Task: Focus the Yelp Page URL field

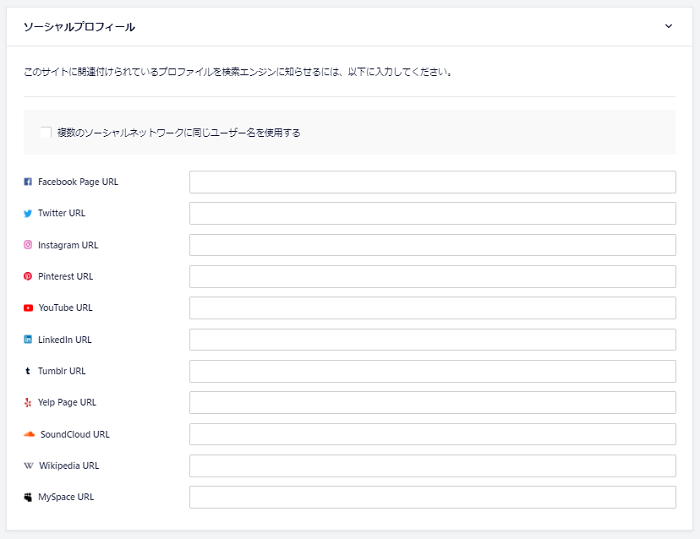Action: pyautogui.click(x=432, y=402)
